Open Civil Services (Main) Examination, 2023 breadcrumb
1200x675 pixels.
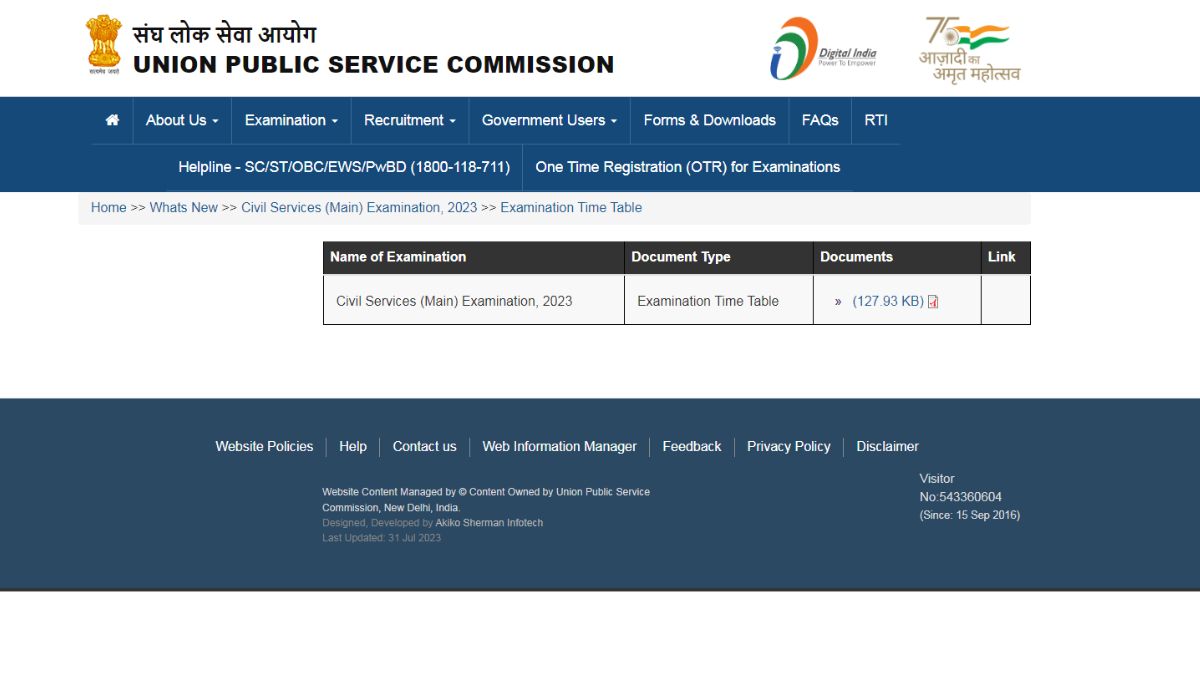tap(359, 208)
